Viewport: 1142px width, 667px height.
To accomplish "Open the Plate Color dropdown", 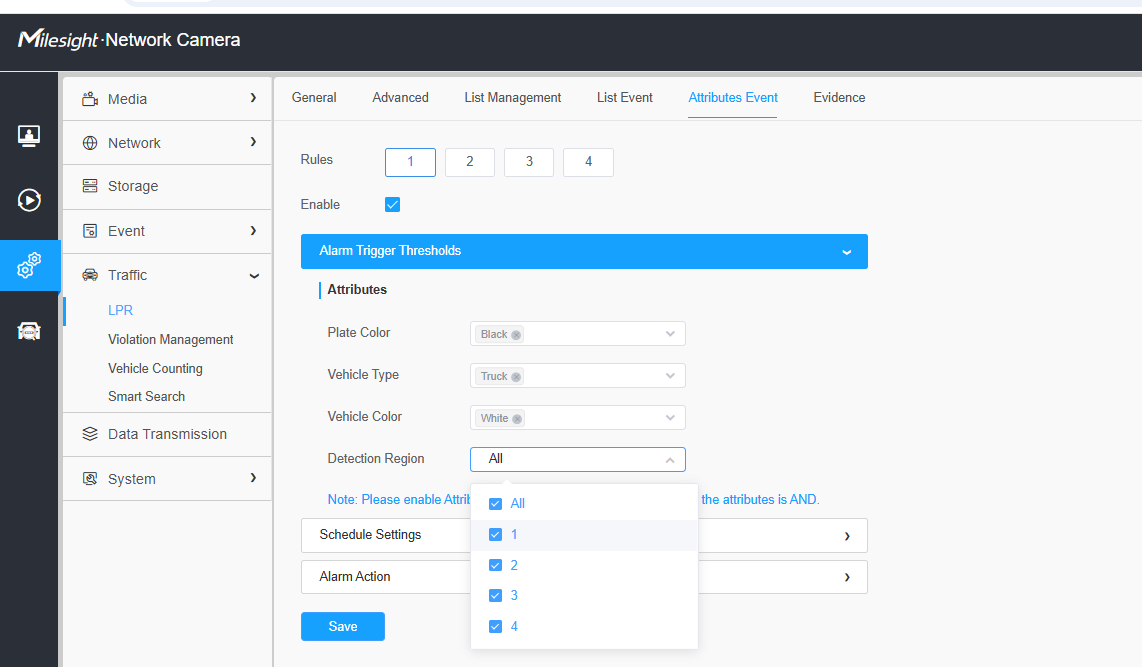I will pyautogui.click(x=578, y=334).
